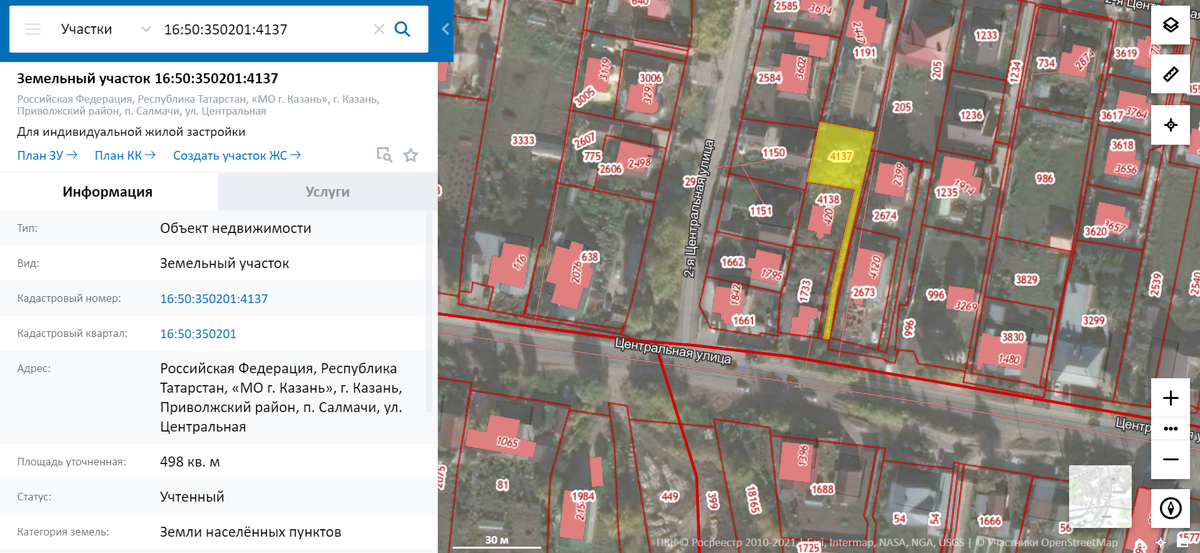Screen dimensions: 1200x553
Task: Open the План ЗУ link
Action: click(x=47, y=155)
